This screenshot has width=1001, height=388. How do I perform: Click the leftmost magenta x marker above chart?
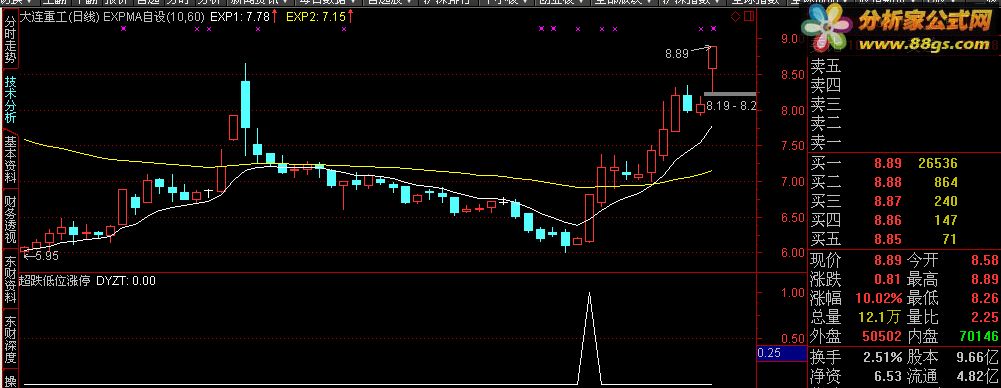pos(122,28)
